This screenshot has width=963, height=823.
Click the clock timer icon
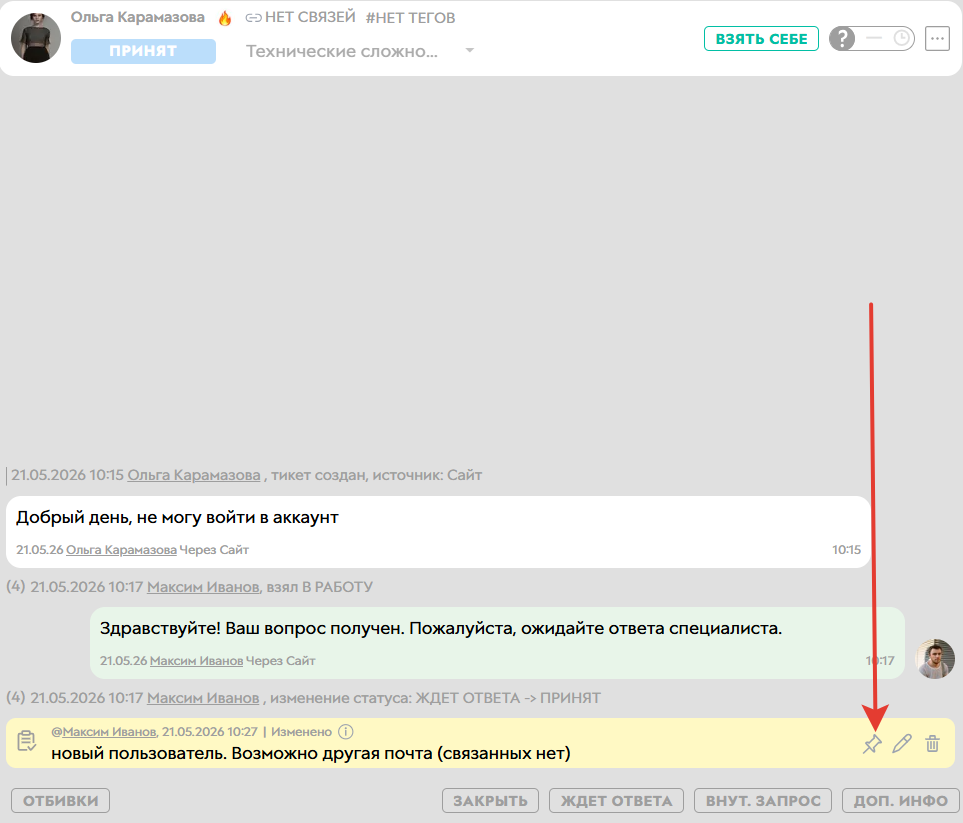coord(902,39)
